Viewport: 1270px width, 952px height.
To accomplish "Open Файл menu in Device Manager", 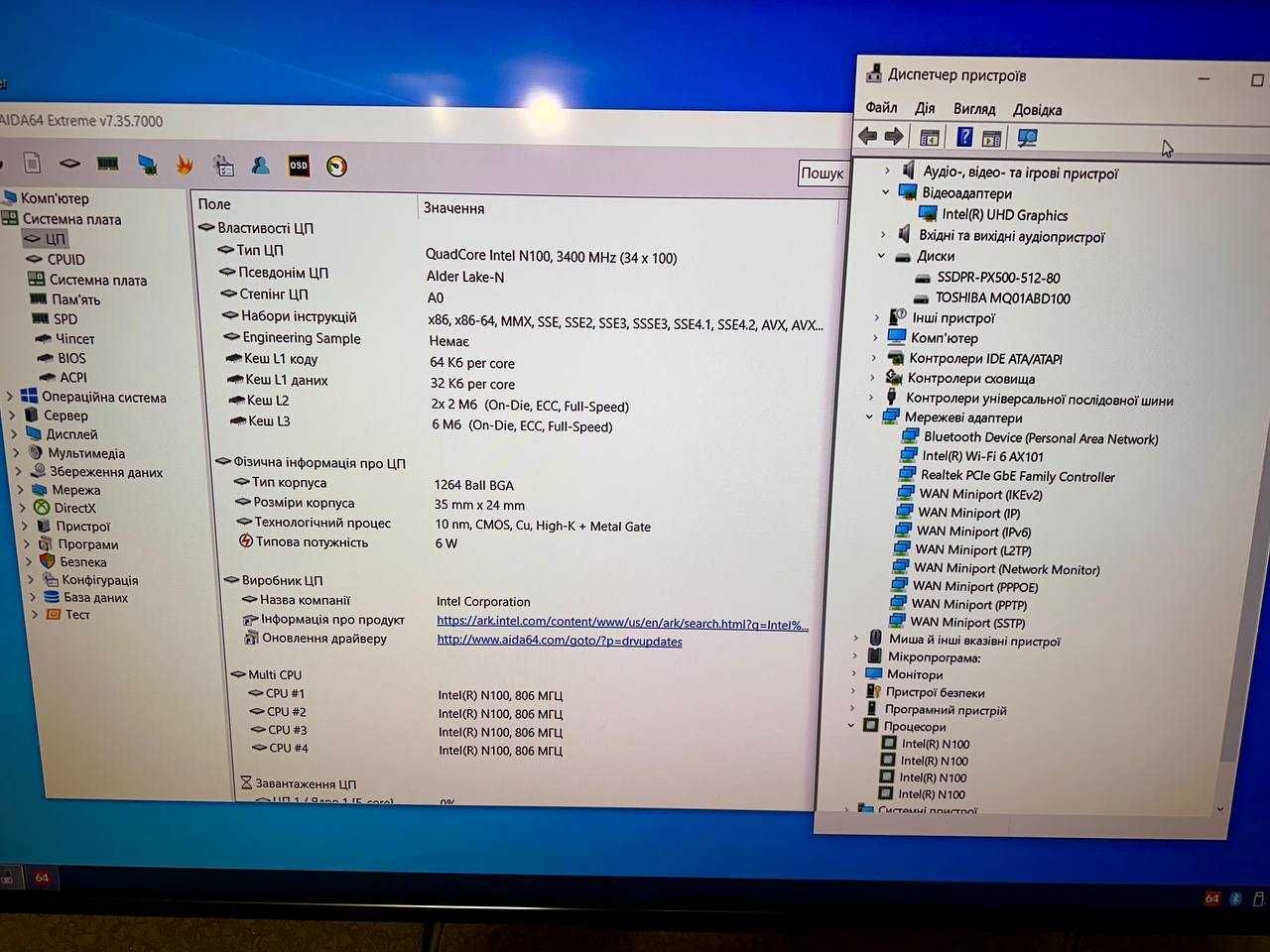I will pyautogui.click(x=881, y=107).
